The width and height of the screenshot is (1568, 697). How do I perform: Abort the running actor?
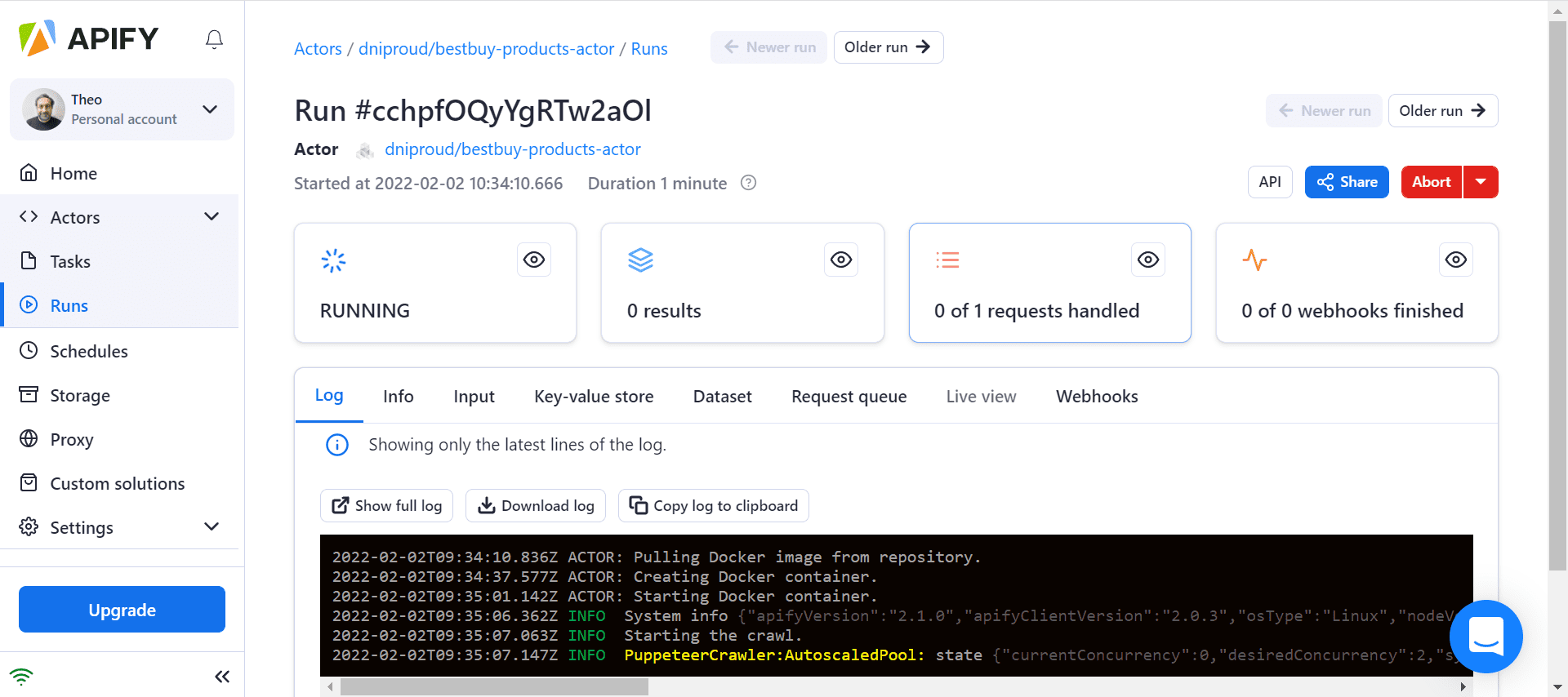click(1432, 182)
